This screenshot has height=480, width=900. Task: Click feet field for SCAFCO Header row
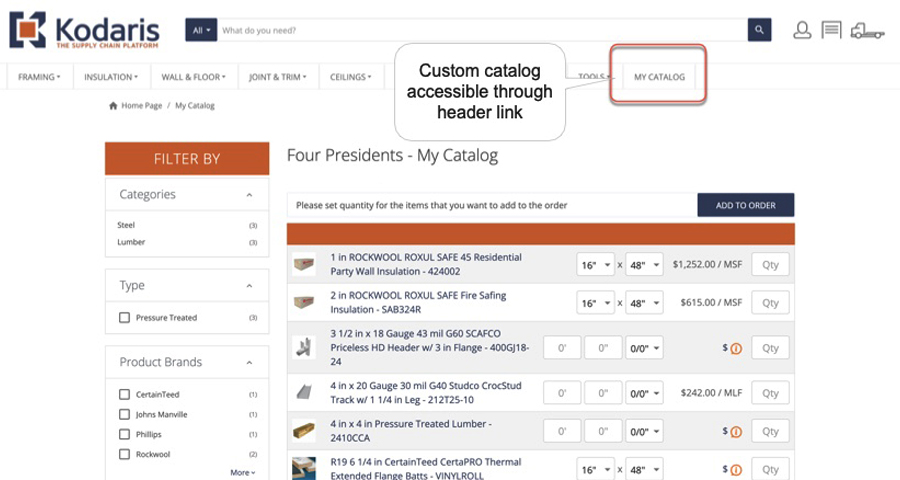click(562, 348)
